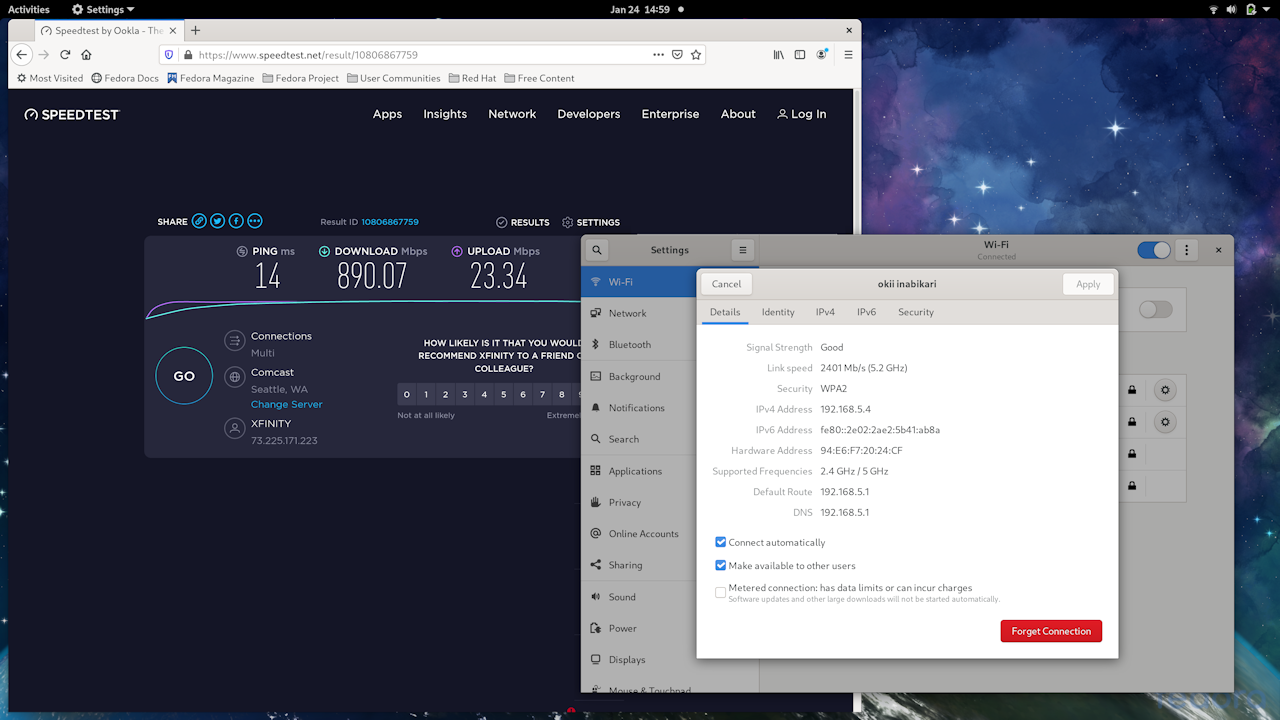1280x720 pixels.
Task: Open Settings search magnifier button
Action: click(x=597, y=250)
